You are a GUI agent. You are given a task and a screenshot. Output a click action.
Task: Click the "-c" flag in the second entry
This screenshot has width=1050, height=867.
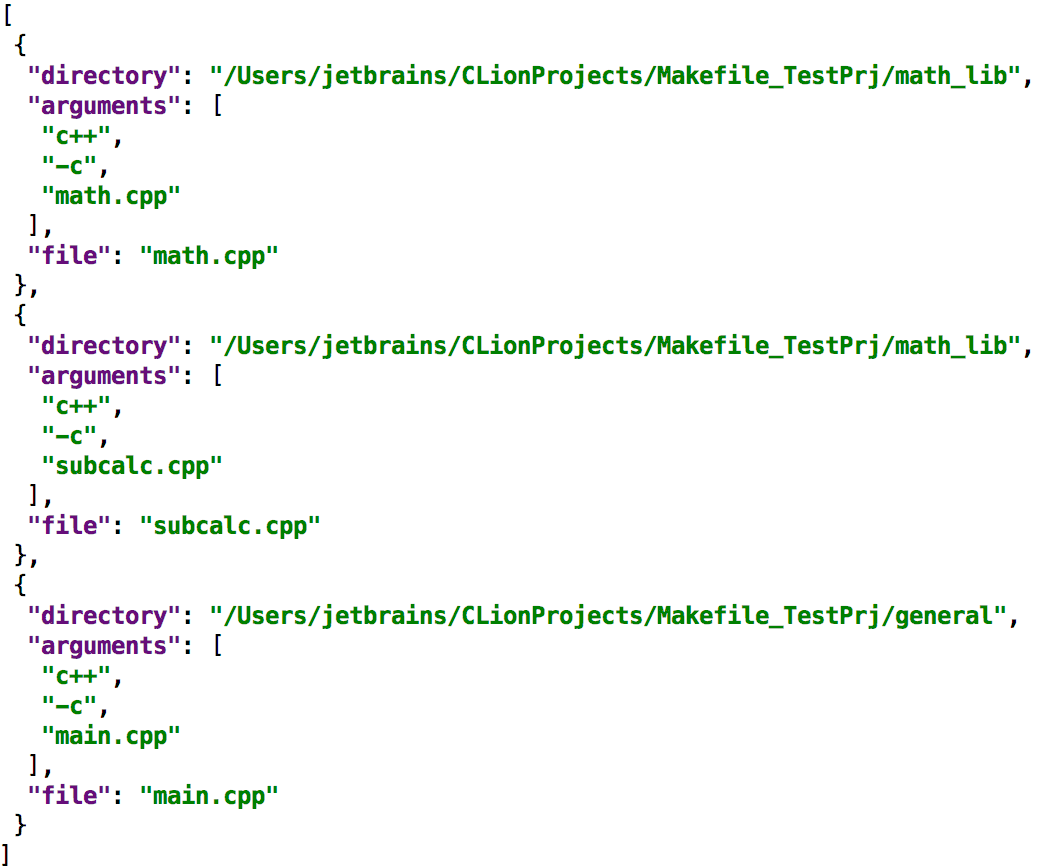(x=69, y=436)
